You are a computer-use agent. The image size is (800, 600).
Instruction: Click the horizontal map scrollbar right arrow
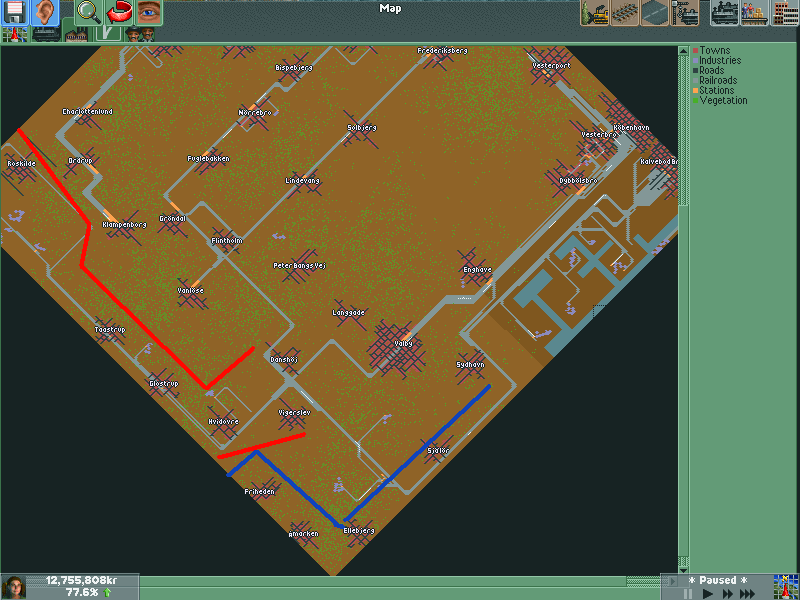673,581
